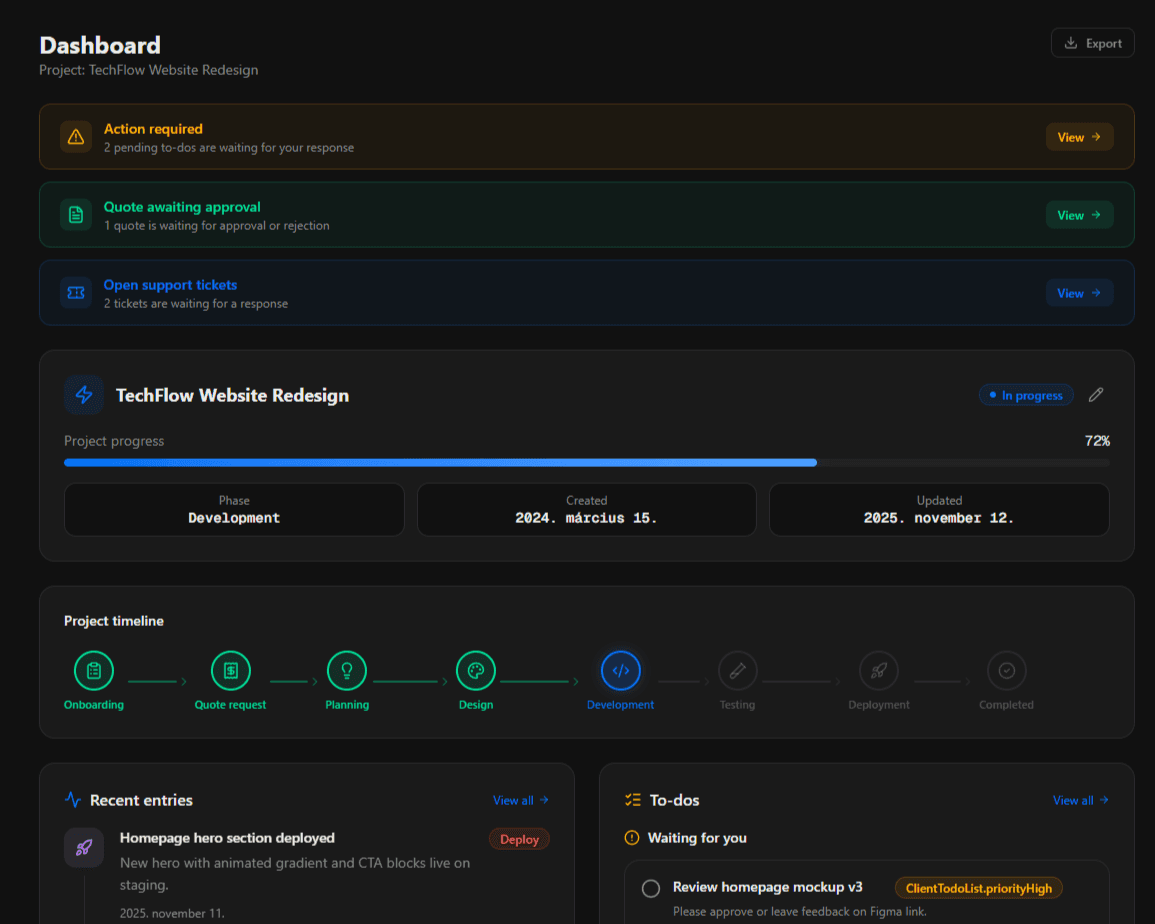
Task: Click the Onboarding timeline label
Action: (x=94, y=705)
